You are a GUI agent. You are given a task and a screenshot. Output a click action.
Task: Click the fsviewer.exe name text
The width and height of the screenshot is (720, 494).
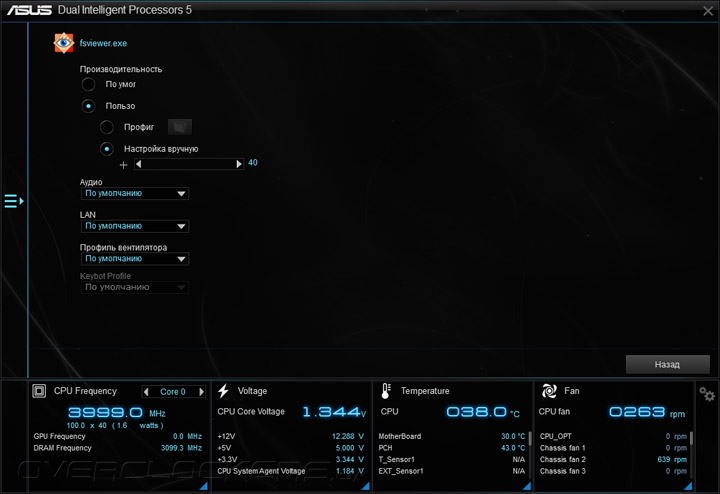tap(103, 43)
